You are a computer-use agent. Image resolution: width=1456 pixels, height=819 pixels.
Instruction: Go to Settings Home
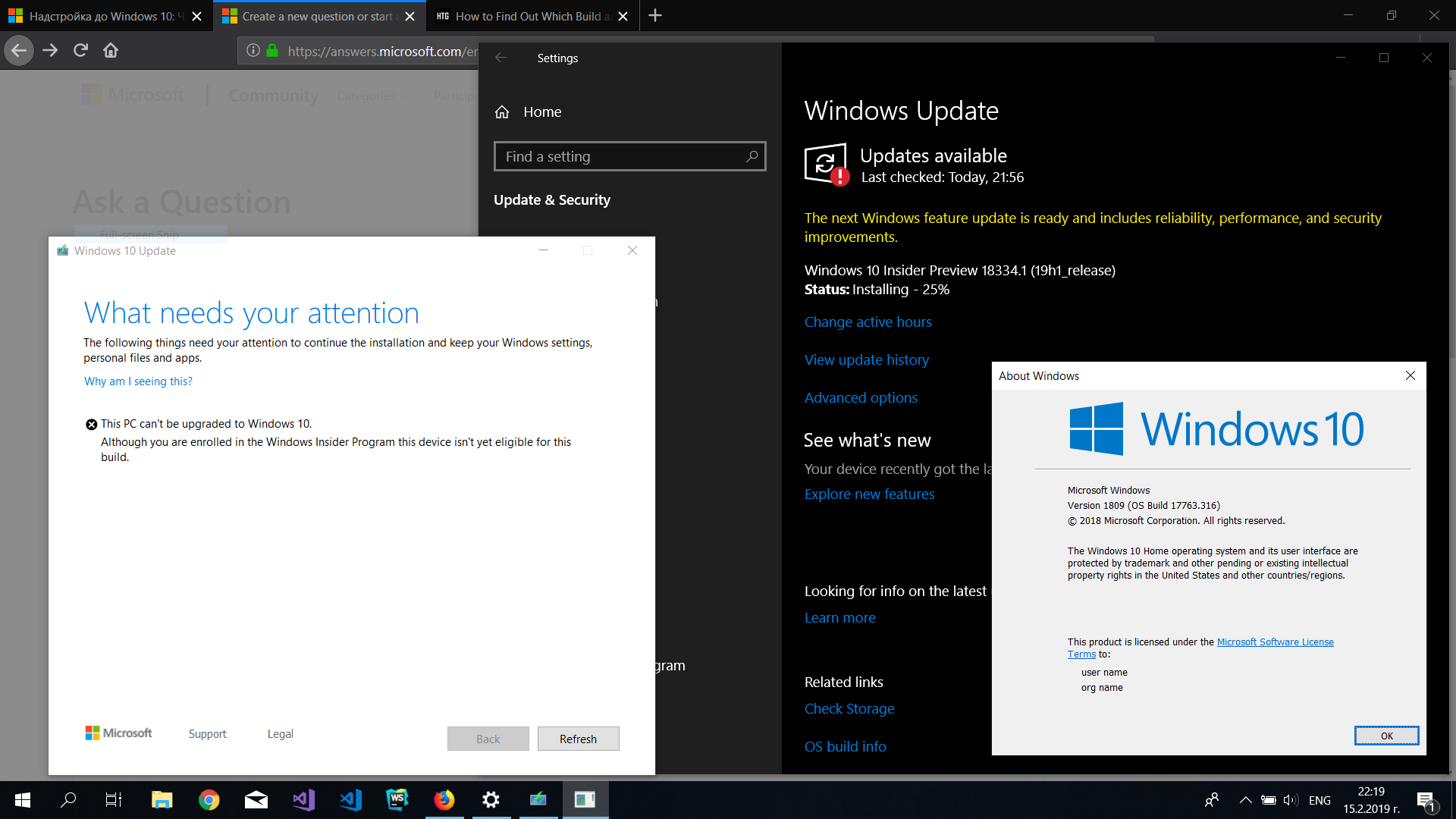click(x=529, y=112)
